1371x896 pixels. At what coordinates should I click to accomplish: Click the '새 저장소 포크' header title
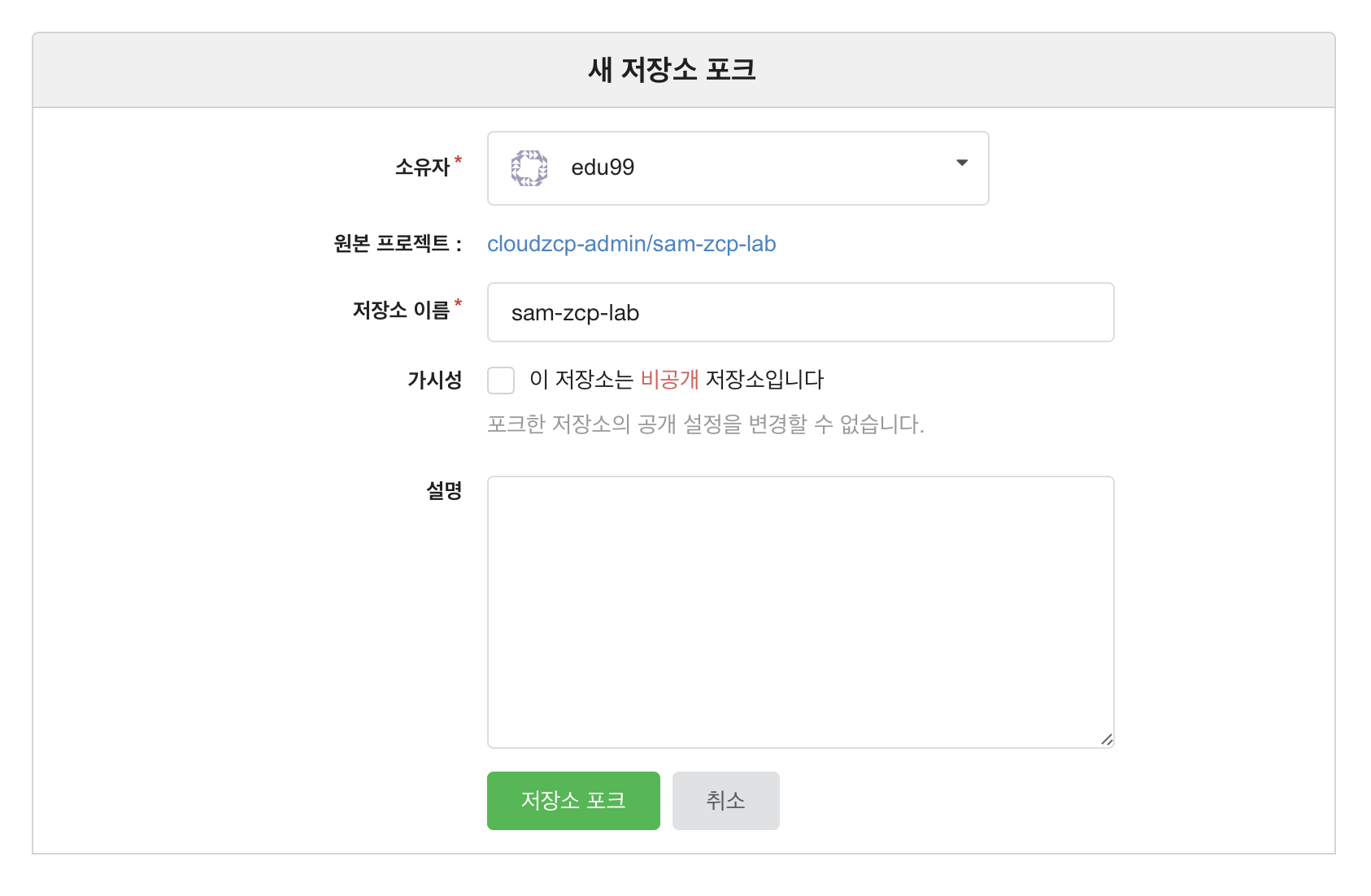coord(672,70)
